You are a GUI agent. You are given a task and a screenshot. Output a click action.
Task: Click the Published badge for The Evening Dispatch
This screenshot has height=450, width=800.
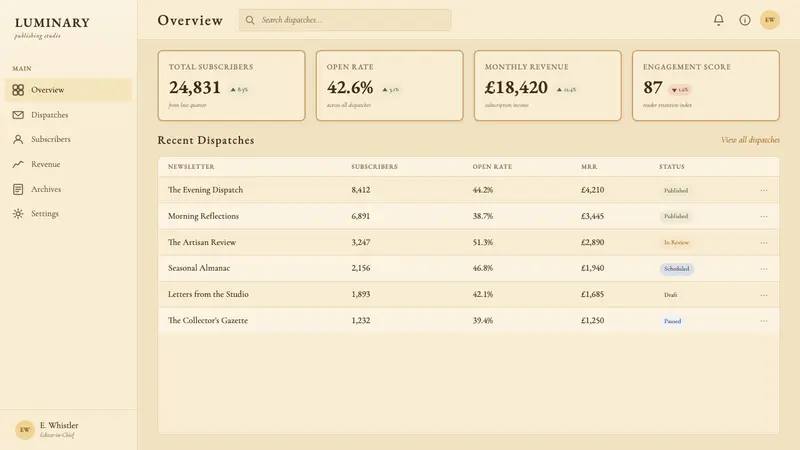click(676, 190)
